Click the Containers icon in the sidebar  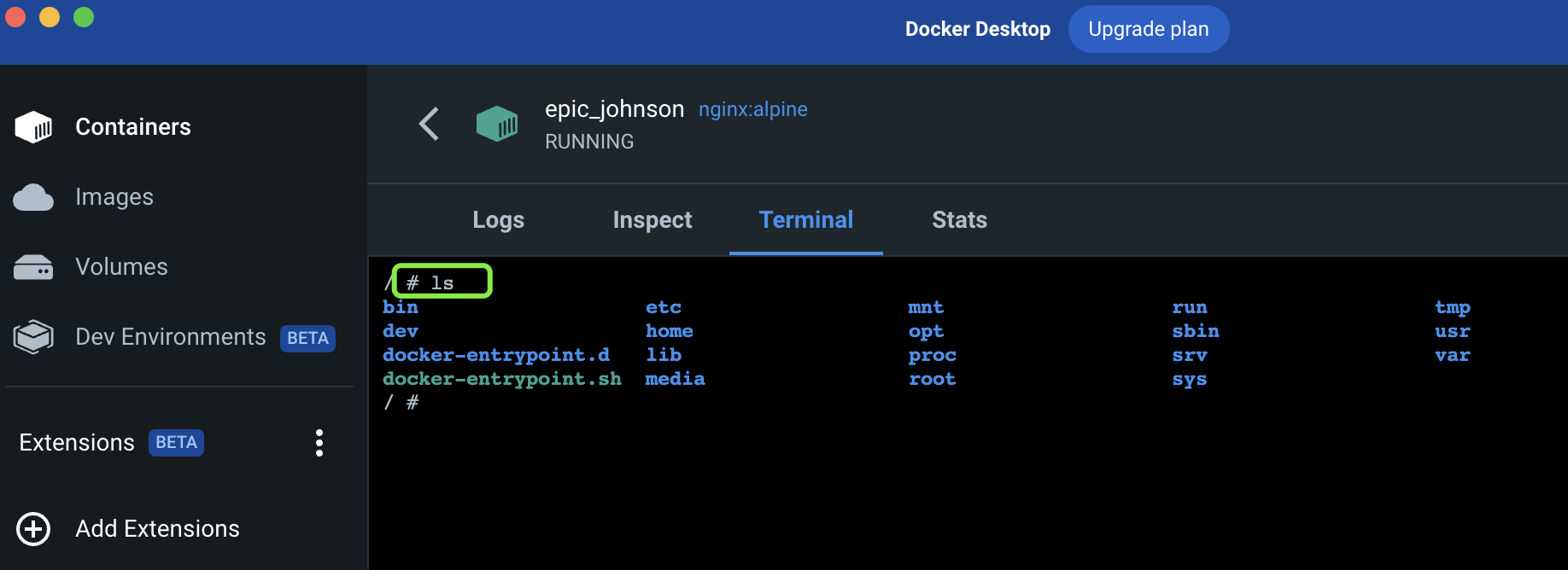(33, 127)
